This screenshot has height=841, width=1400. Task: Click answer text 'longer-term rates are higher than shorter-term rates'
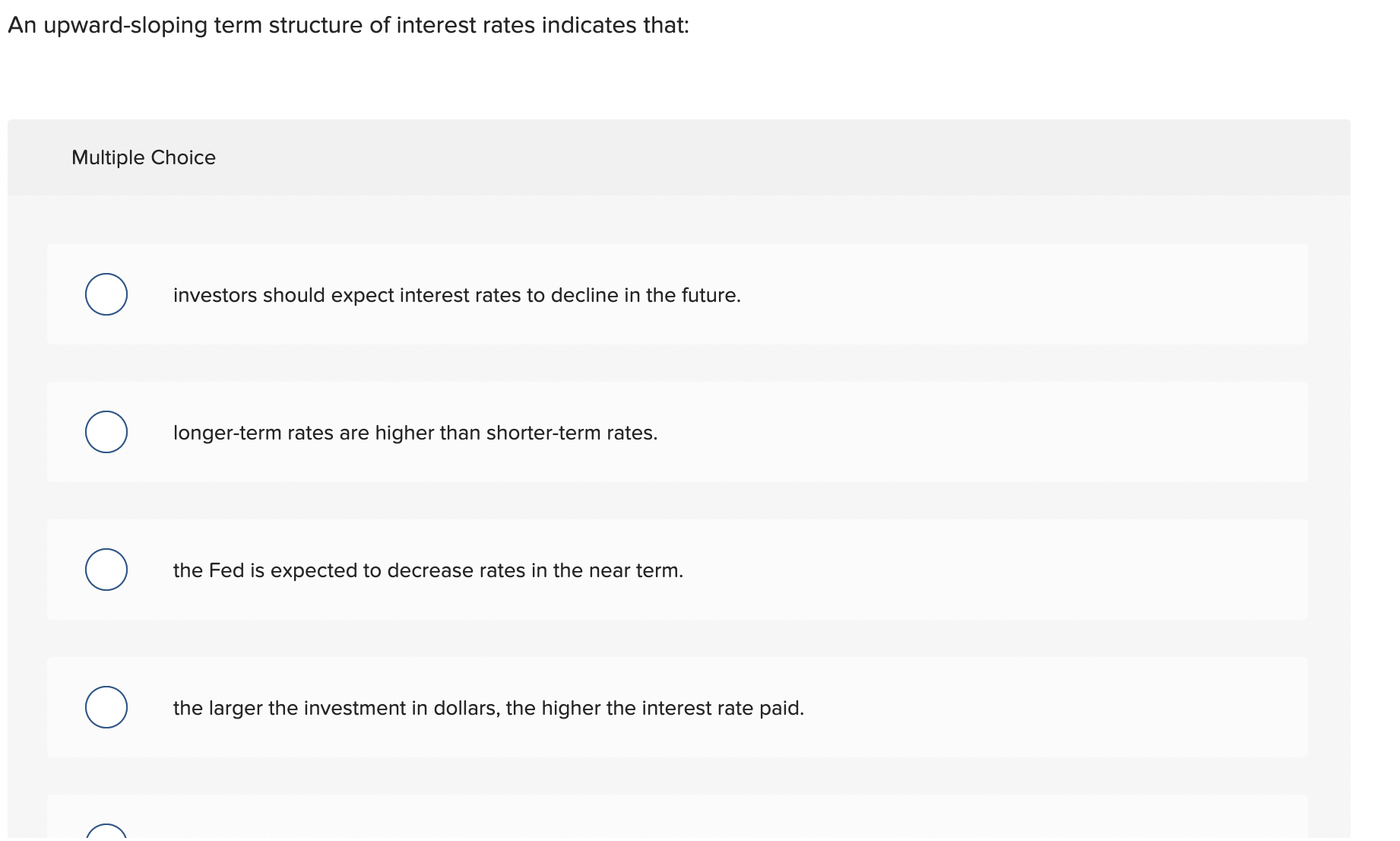[x=415, y=433]
